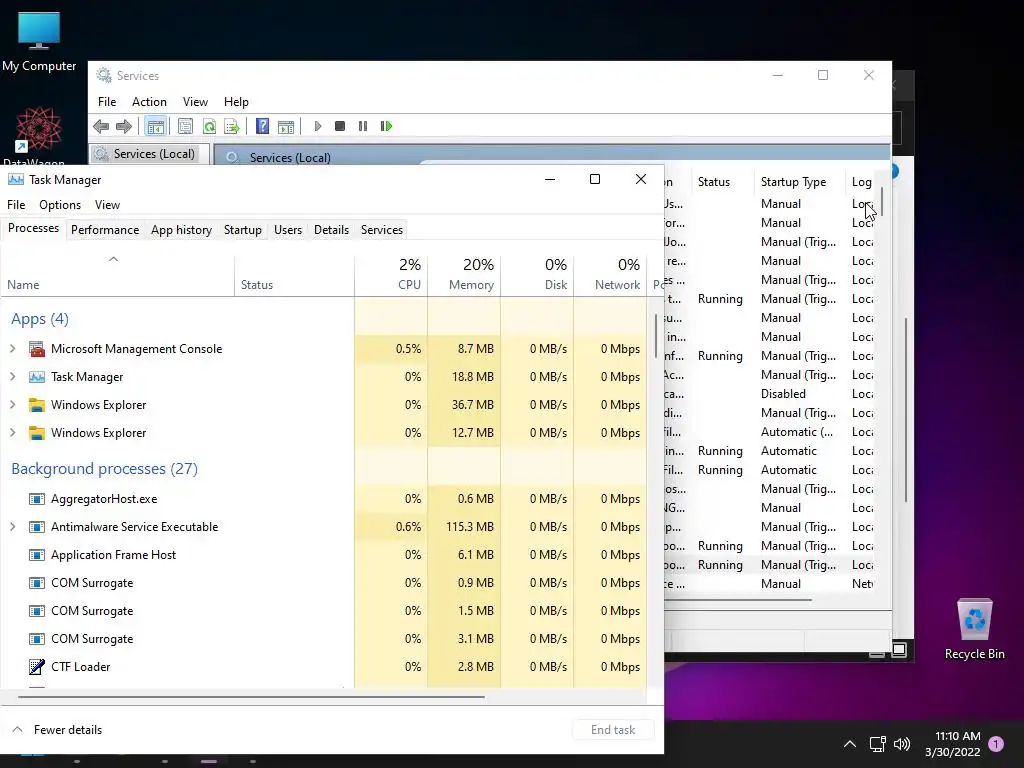The image size is (1024, 768).
Task: Click Task Manager horizontal scrollbar
Action: (251, 697)
